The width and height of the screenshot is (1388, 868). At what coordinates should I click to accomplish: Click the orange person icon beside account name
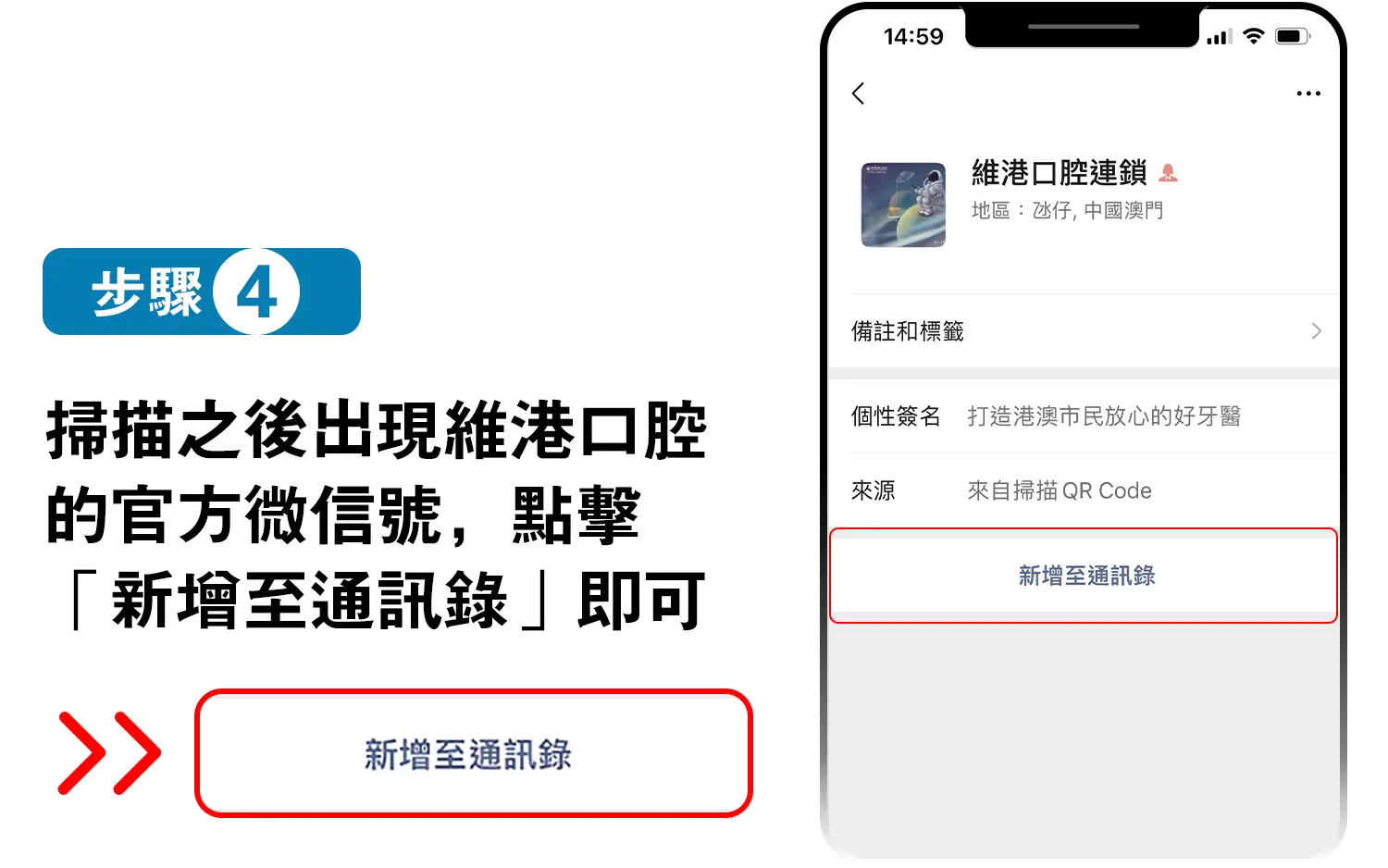(1168, 172)
